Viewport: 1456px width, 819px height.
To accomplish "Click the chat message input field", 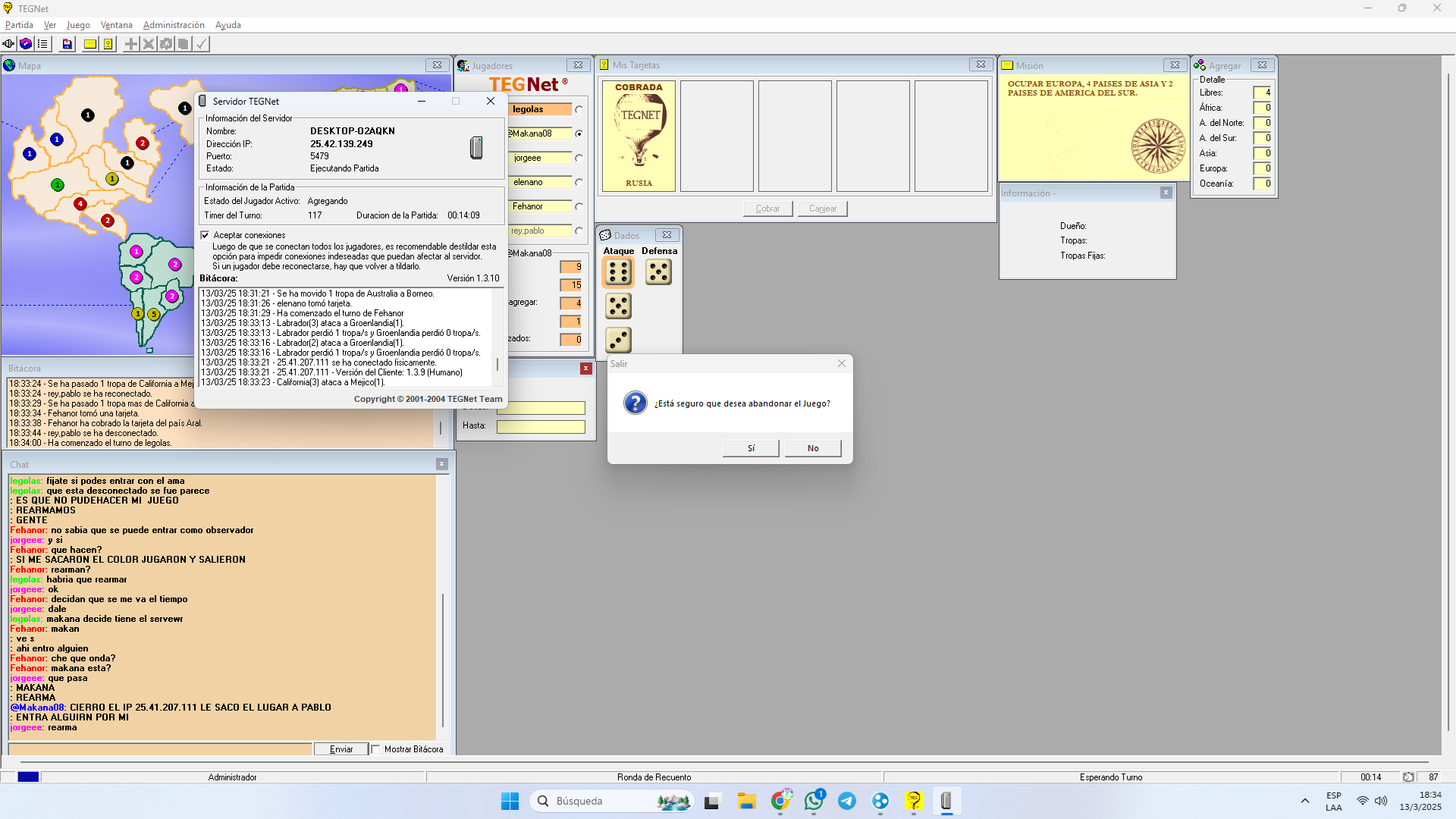I will click(x=160, y=749).
